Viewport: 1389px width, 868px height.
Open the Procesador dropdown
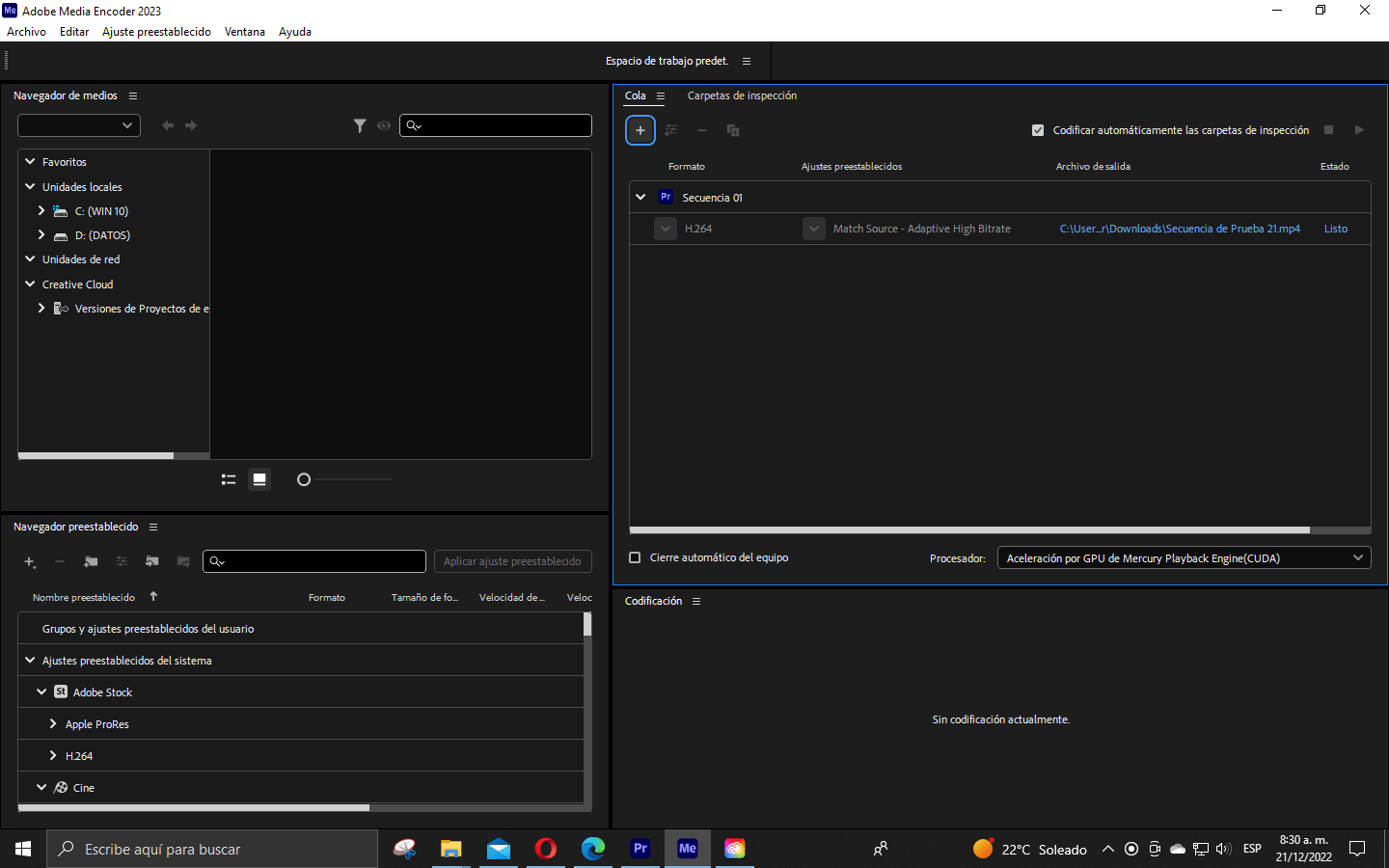(1184, 557)
